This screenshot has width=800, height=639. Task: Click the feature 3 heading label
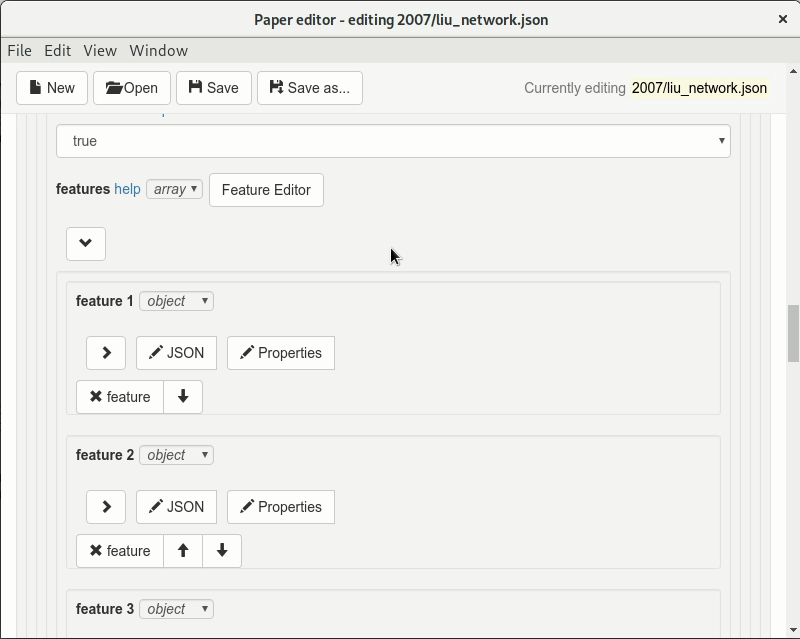105,609
